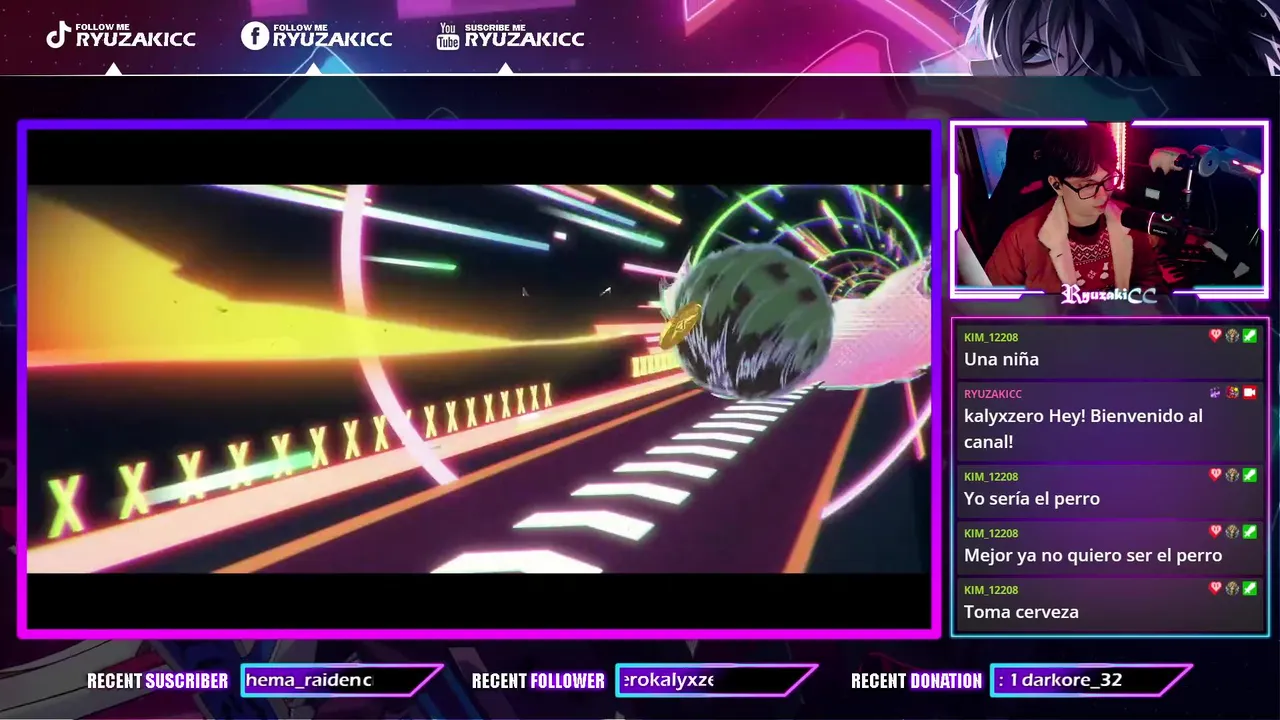Screen dimensions: 1280x720
Task: Click green sword badge on "Yo sería el perro"
Action: pyautogui.click(x=1249, y=475)
